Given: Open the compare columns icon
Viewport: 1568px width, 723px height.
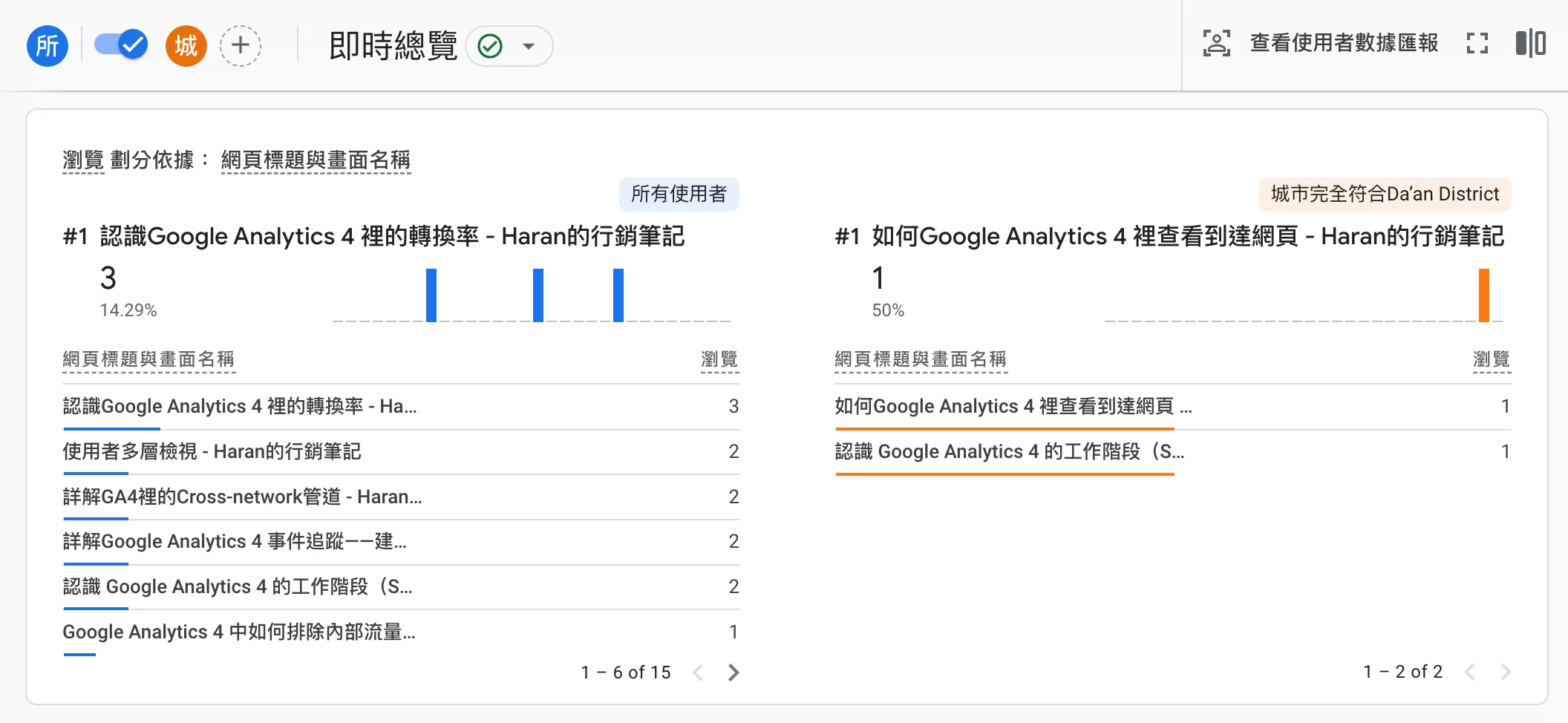Looking at the screenshot, I should [1531, 43].
